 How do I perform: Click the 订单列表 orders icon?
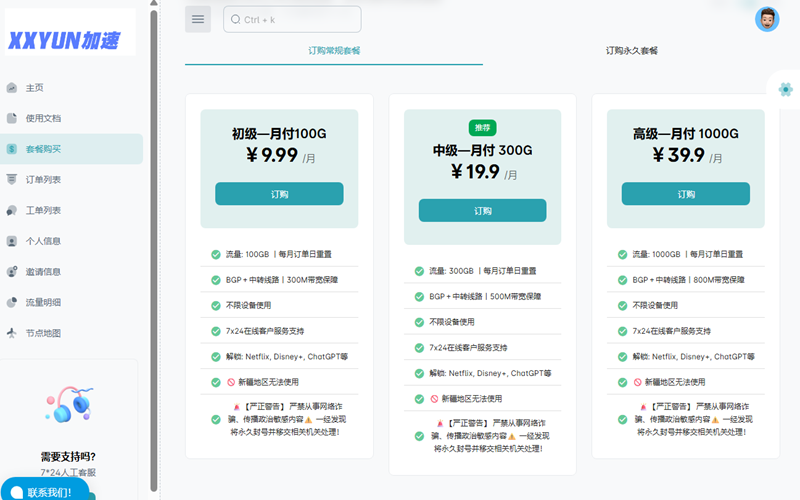(x=12, y=180)
